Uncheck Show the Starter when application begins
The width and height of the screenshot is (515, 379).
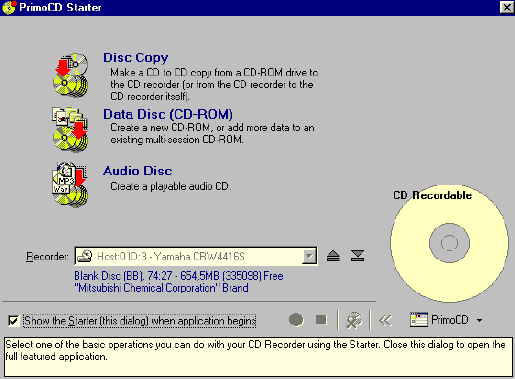[x=13, y=321]
